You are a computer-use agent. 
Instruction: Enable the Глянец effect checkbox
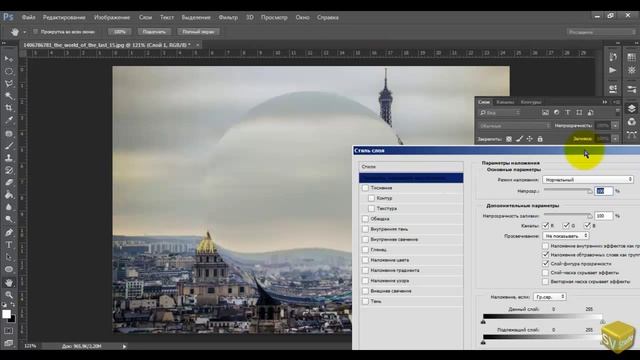[365, 249]
